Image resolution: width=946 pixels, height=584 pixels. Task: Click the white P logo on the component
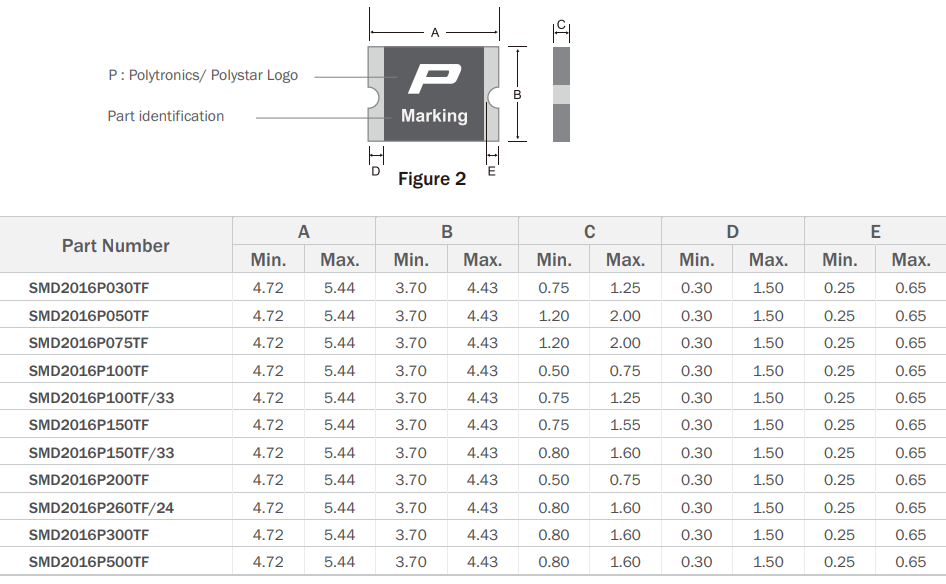435,79
